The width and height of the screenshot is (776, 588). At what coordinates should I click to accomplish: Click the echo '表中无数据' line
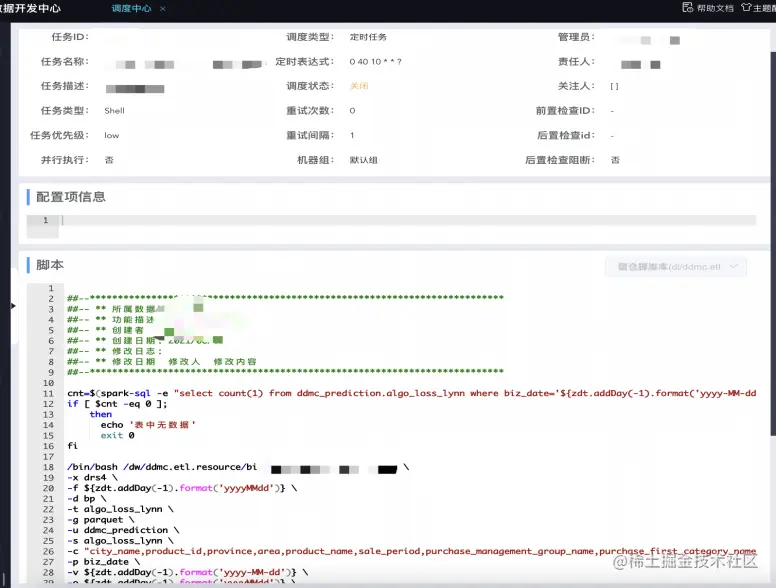148,425
